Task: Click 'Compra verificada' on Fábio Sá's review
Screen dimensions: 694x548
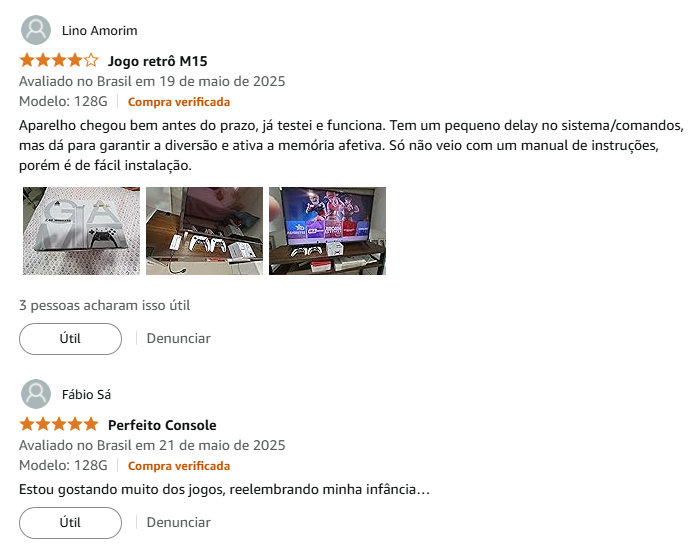Action: tap(179, 466)
